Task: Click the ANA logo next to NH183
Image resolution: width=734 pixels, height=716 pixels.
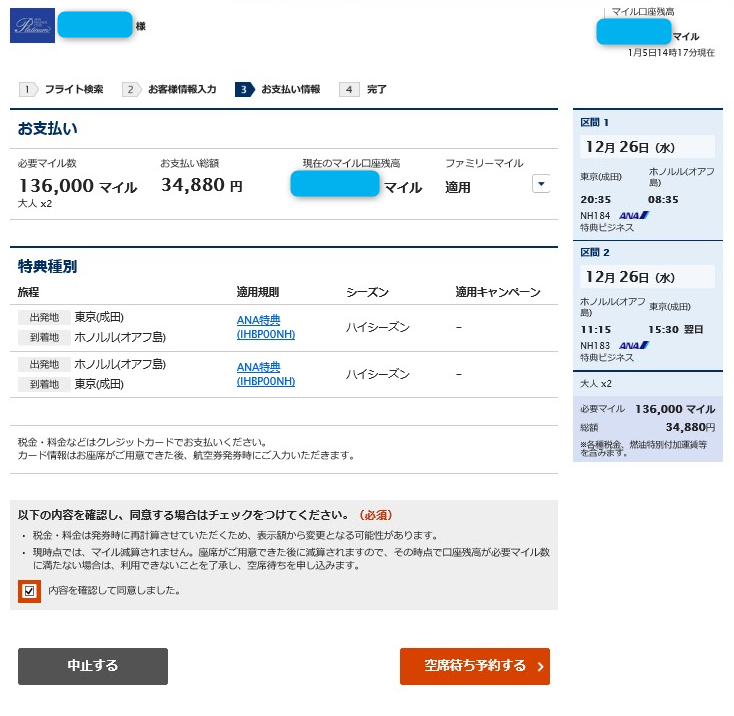Action: tap(634, 345)
